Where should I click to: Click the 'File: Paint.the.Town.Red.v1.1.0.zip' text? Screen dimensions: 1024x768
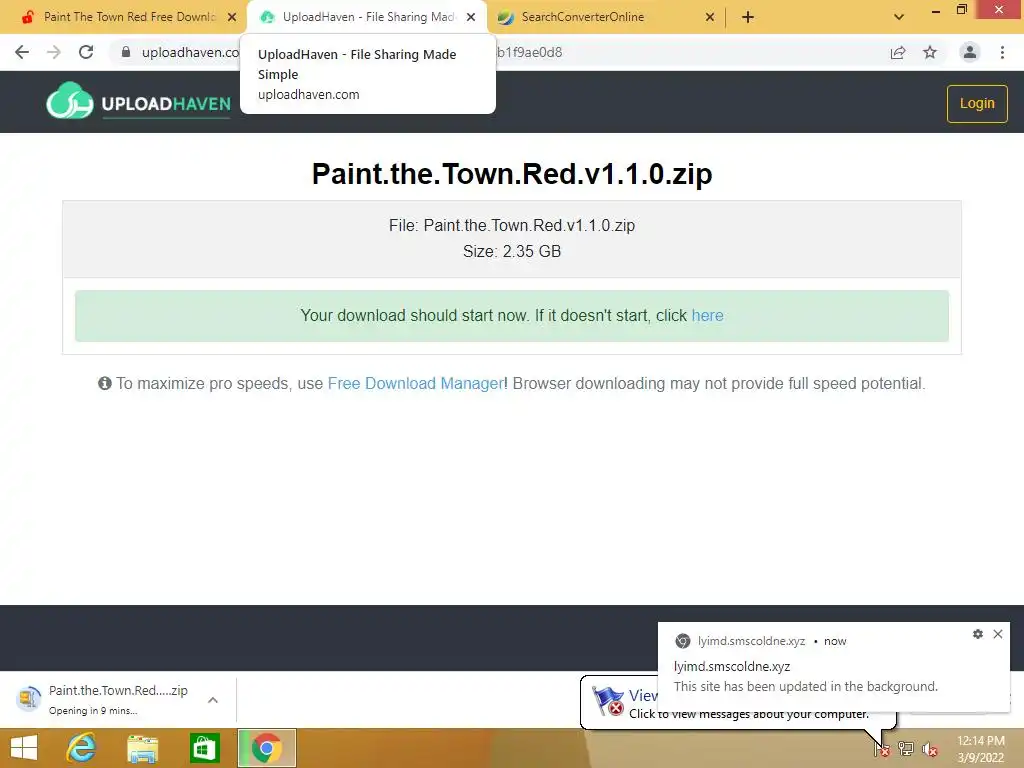coord(512,225)
